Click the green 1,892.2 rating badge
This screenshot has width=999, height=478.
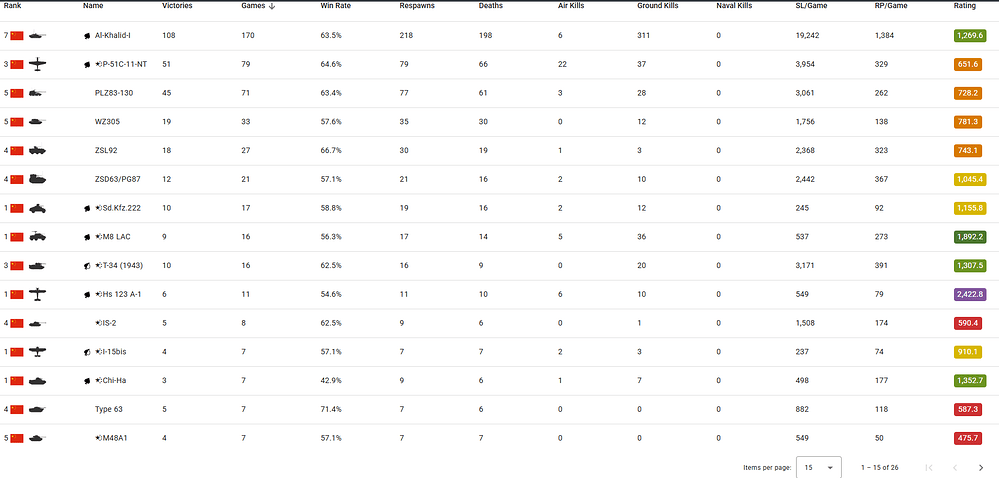click(969, 237)
